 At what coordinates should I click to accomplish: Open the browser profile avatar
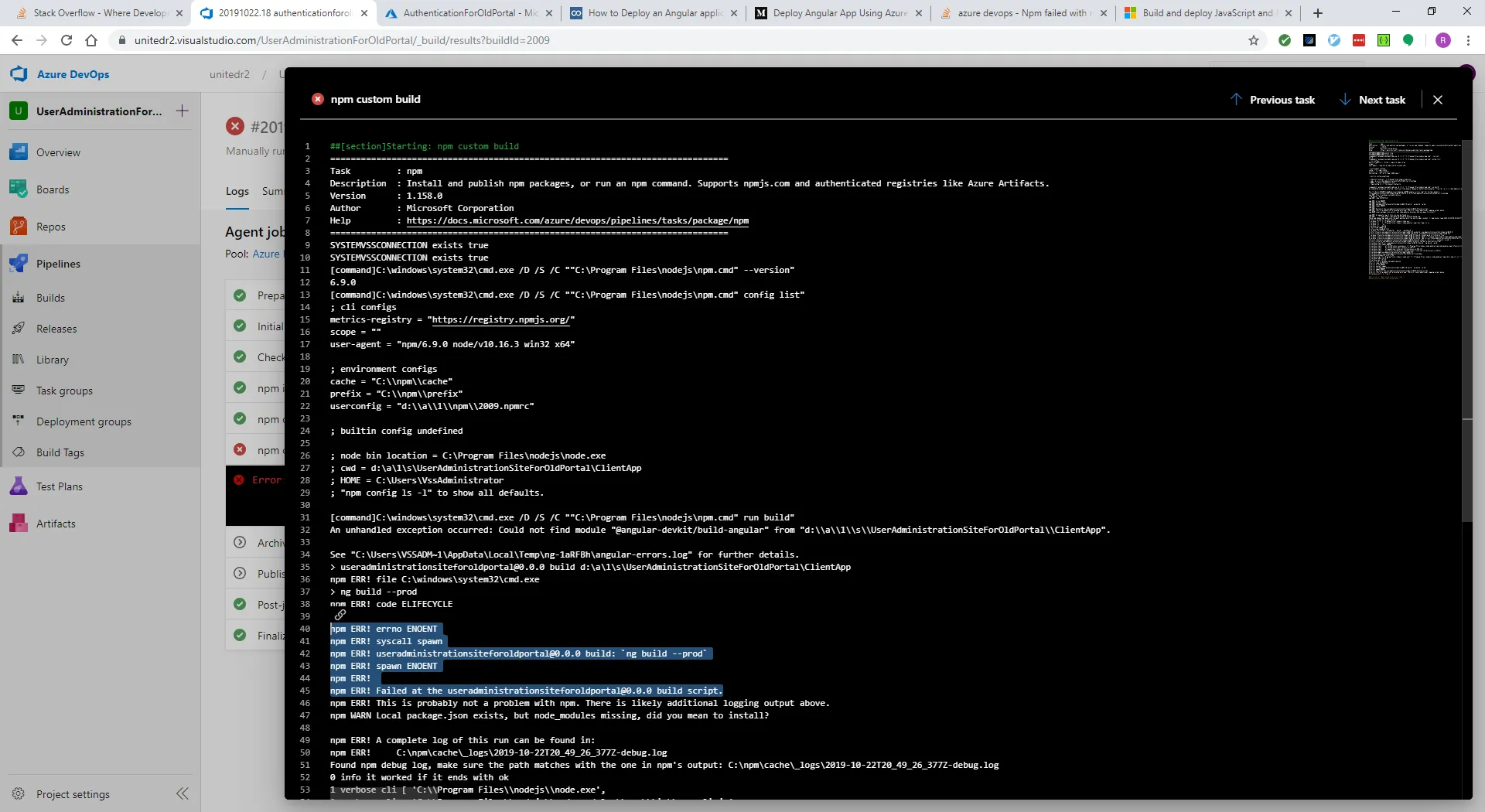click(1443, 40)
